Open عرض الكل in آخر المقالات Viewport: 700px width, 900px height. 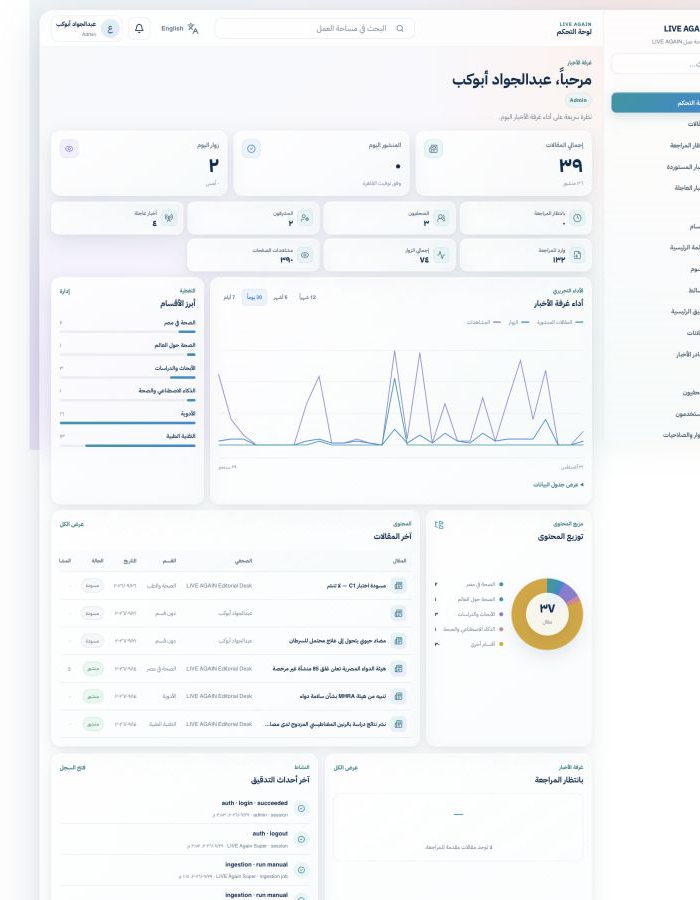pyautogui.click(x=72, y=524)
